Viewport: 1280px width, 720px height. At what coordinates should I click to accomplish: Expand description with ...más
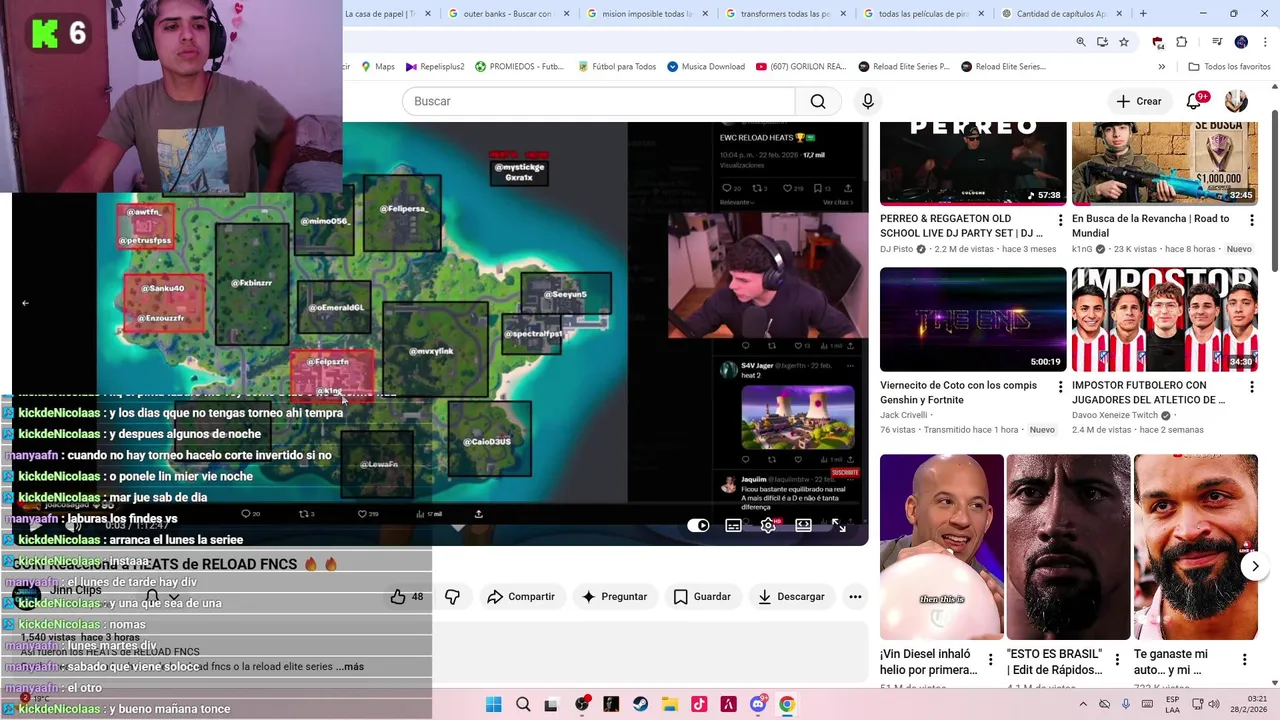(350, 667)
